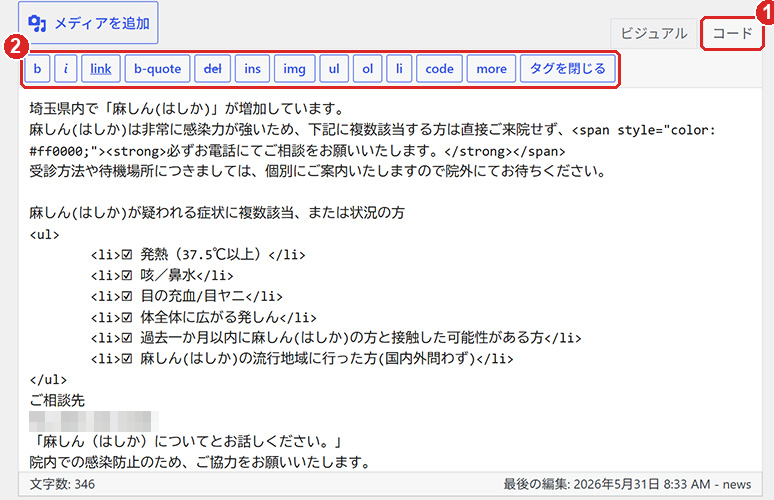This screenshot has width=774, height=500.
Task: Click the line 院内での感染防止のため、ご協力をお願いいたします。
Action: [200, 462]
